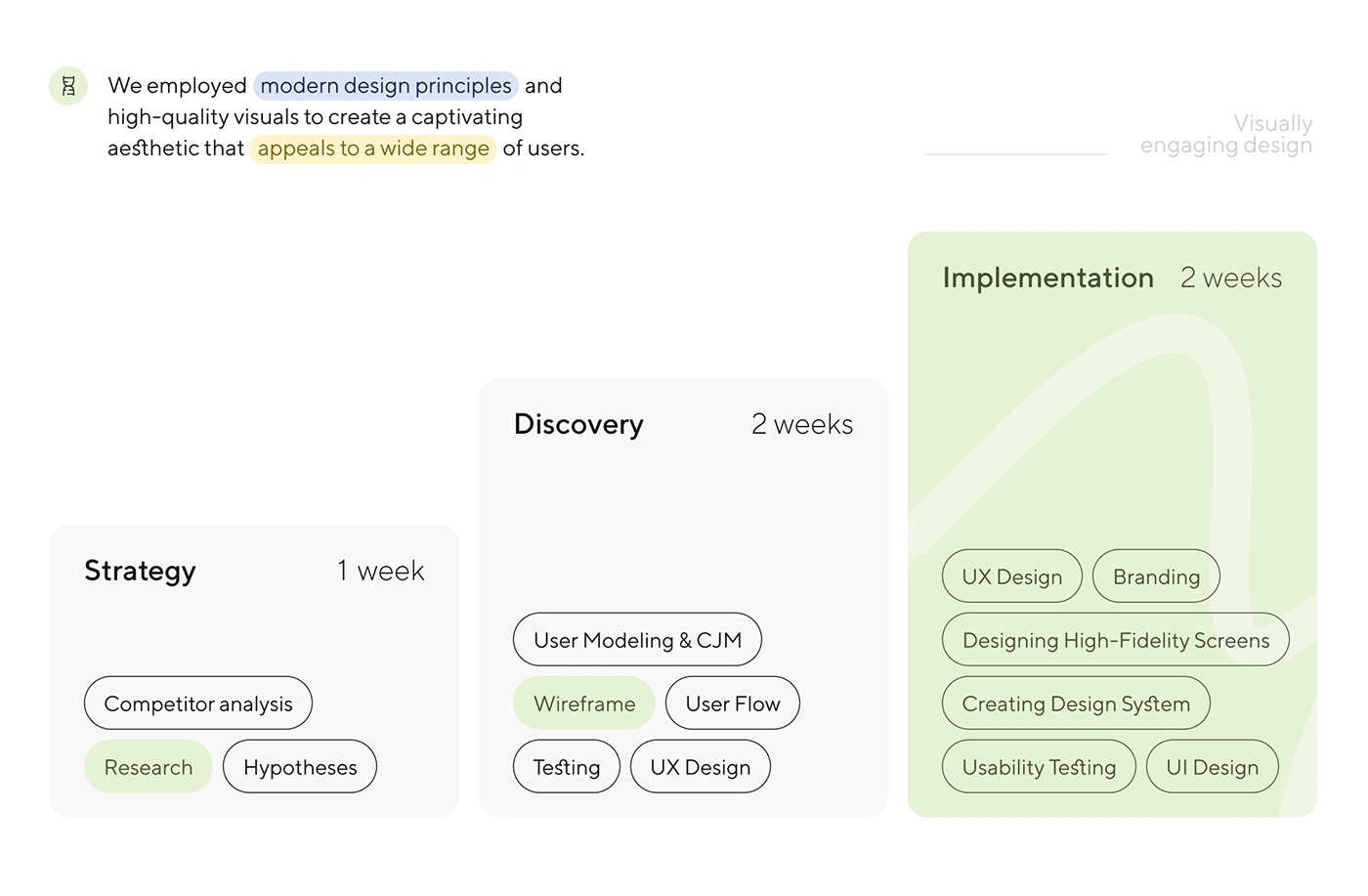Select the Usability Testing tag
The image size is (1368, 896).
pos(1039,767)
